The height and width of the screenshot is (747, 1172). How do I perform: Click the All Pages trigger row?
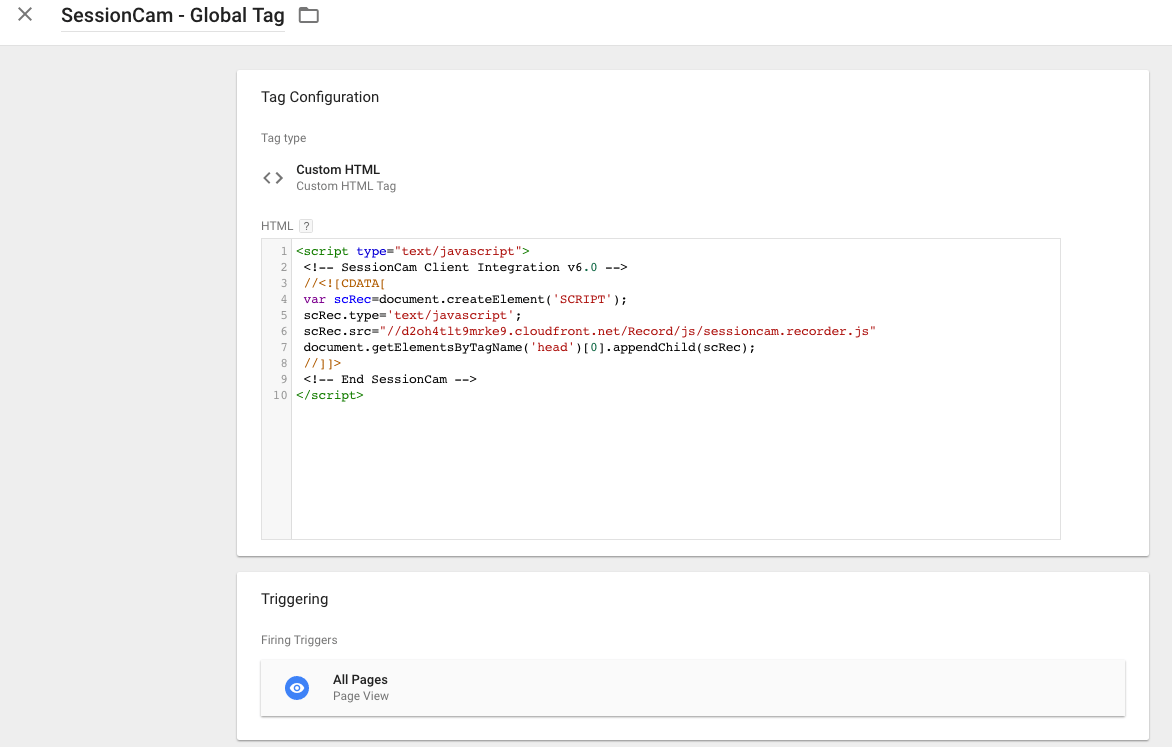[691, 687]
